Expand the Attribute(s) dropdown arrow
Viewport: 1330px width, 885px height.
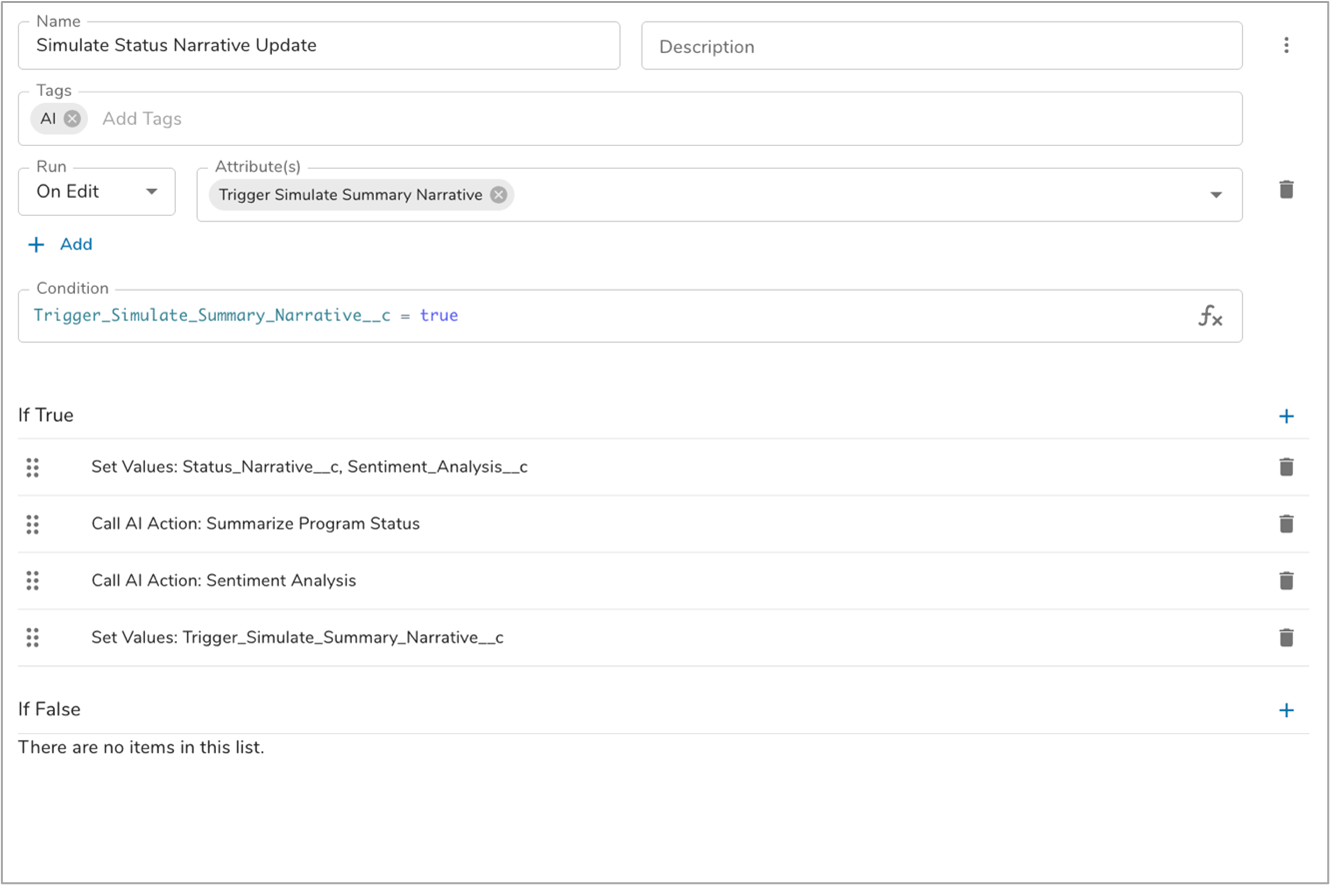coord(1216,195)
